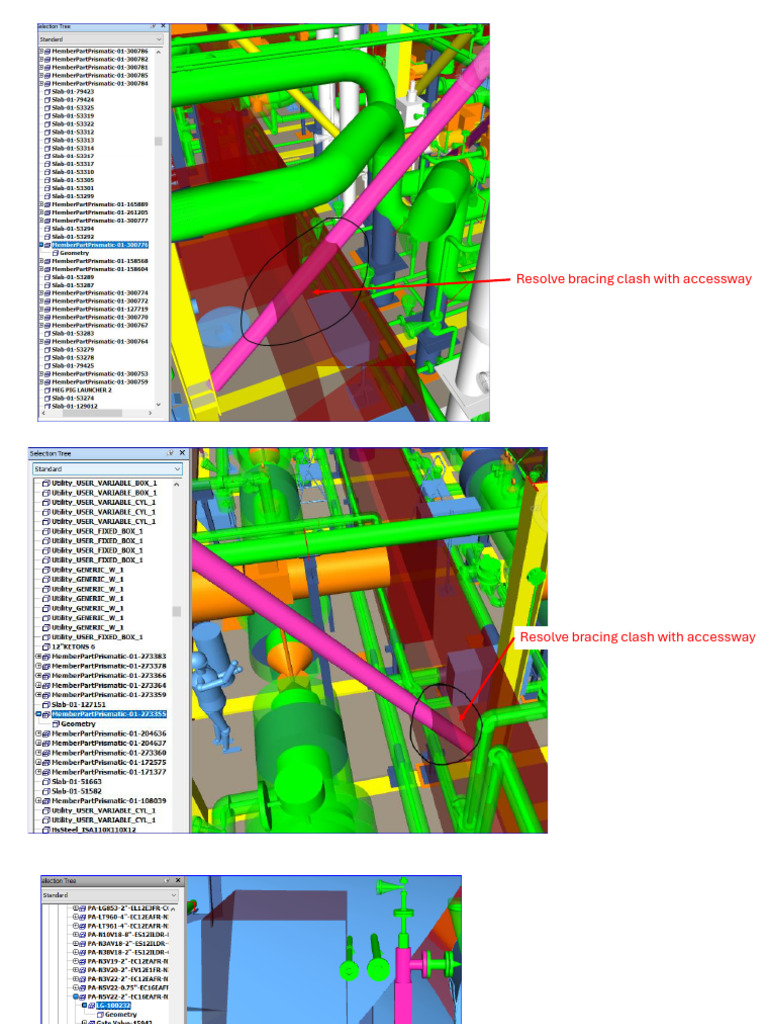Click the 12"KETONS 6 item icon
Viewport: 768px width, 1024px height.
pyautogui.click(x=46, y=647)
